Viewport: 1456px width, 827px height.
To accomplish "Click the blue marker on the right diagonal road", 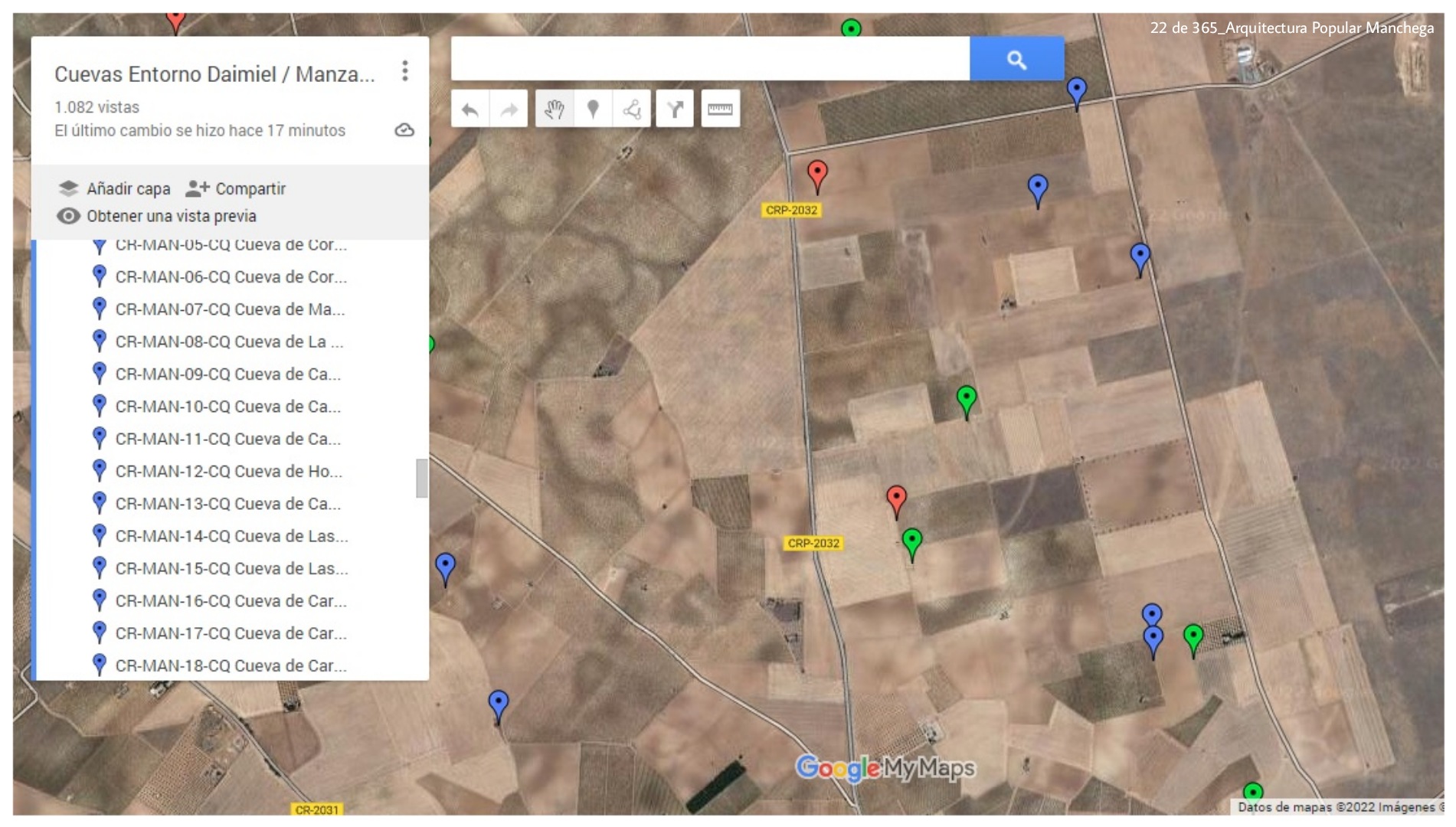I will coord(1140,259).
